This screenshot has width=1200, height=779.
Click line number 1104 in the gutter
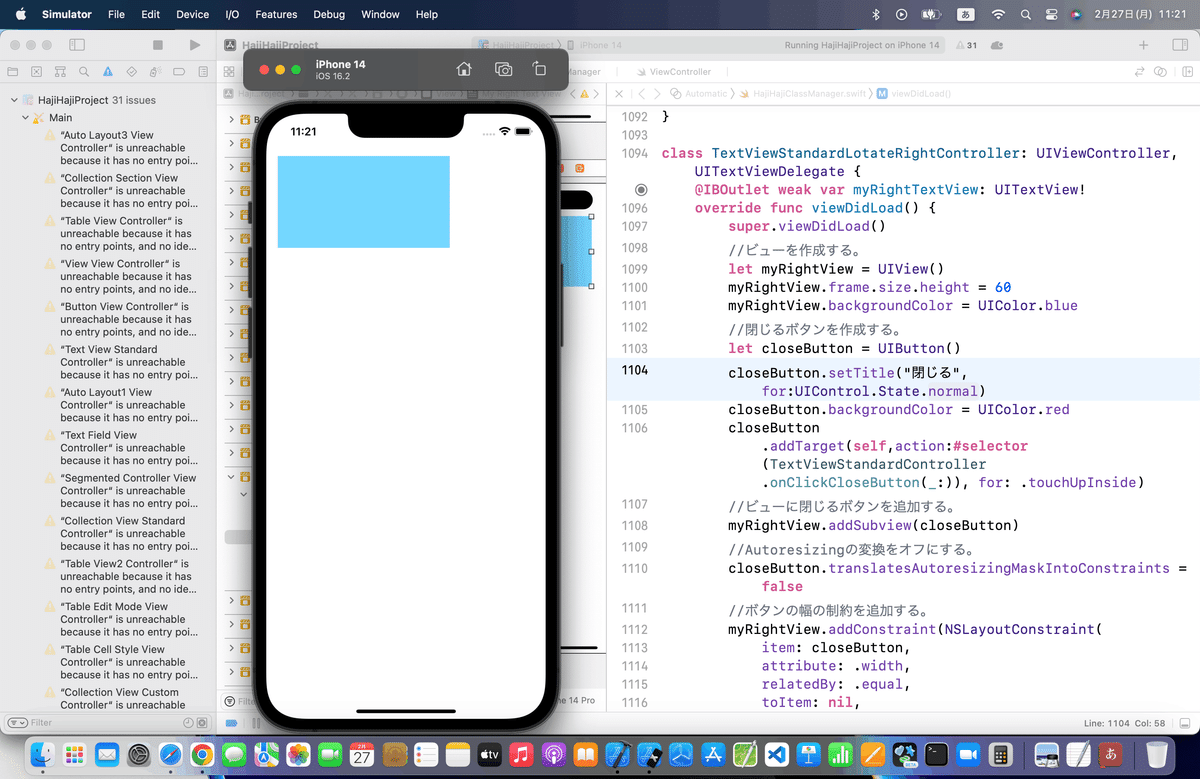[x=635, y=370]
